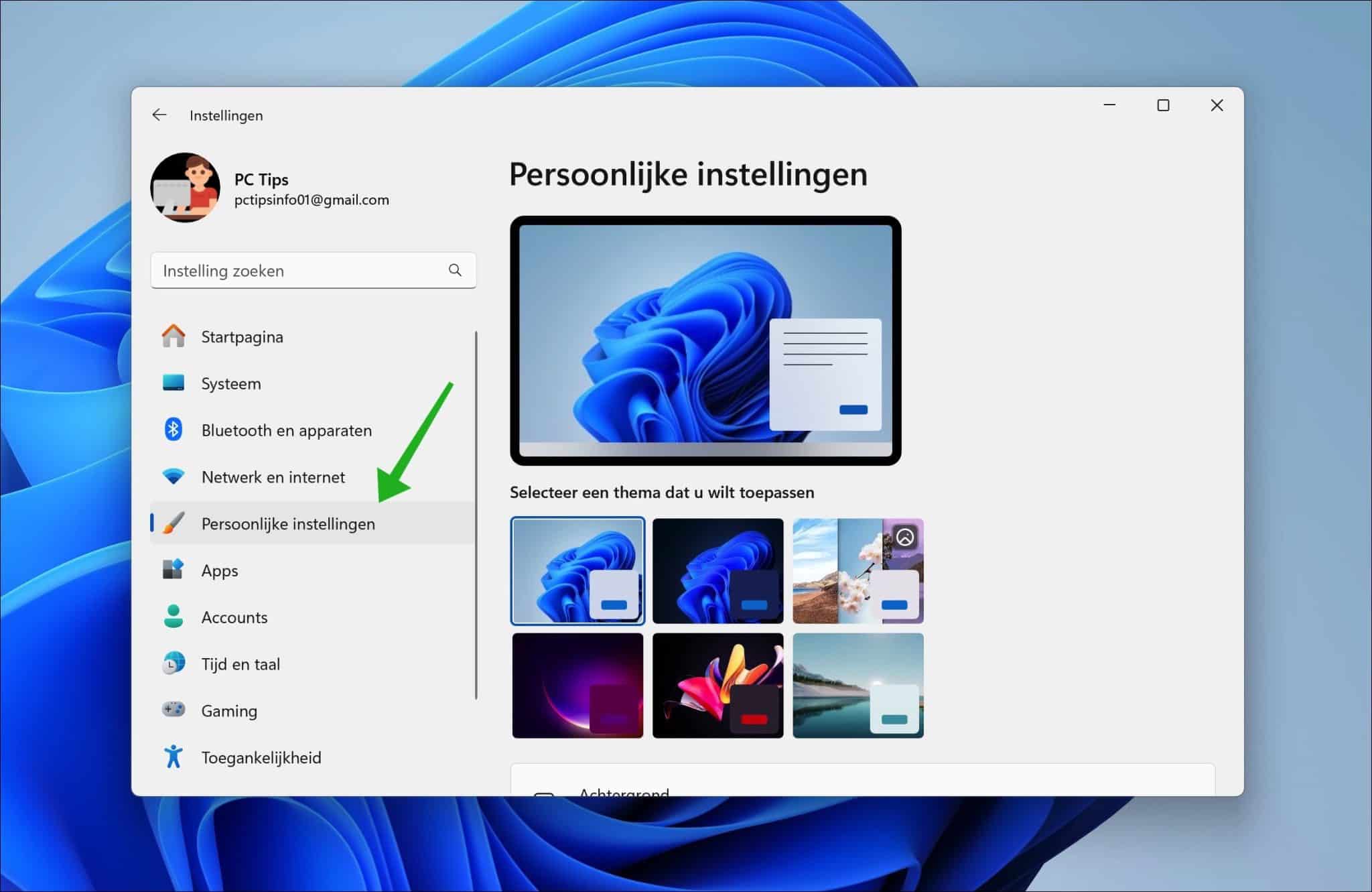Image resolution: width=1372 pixels, height=892 pixels.
Task: Select the Bluetooth en apparaten icon
Action: coord(174,430)
